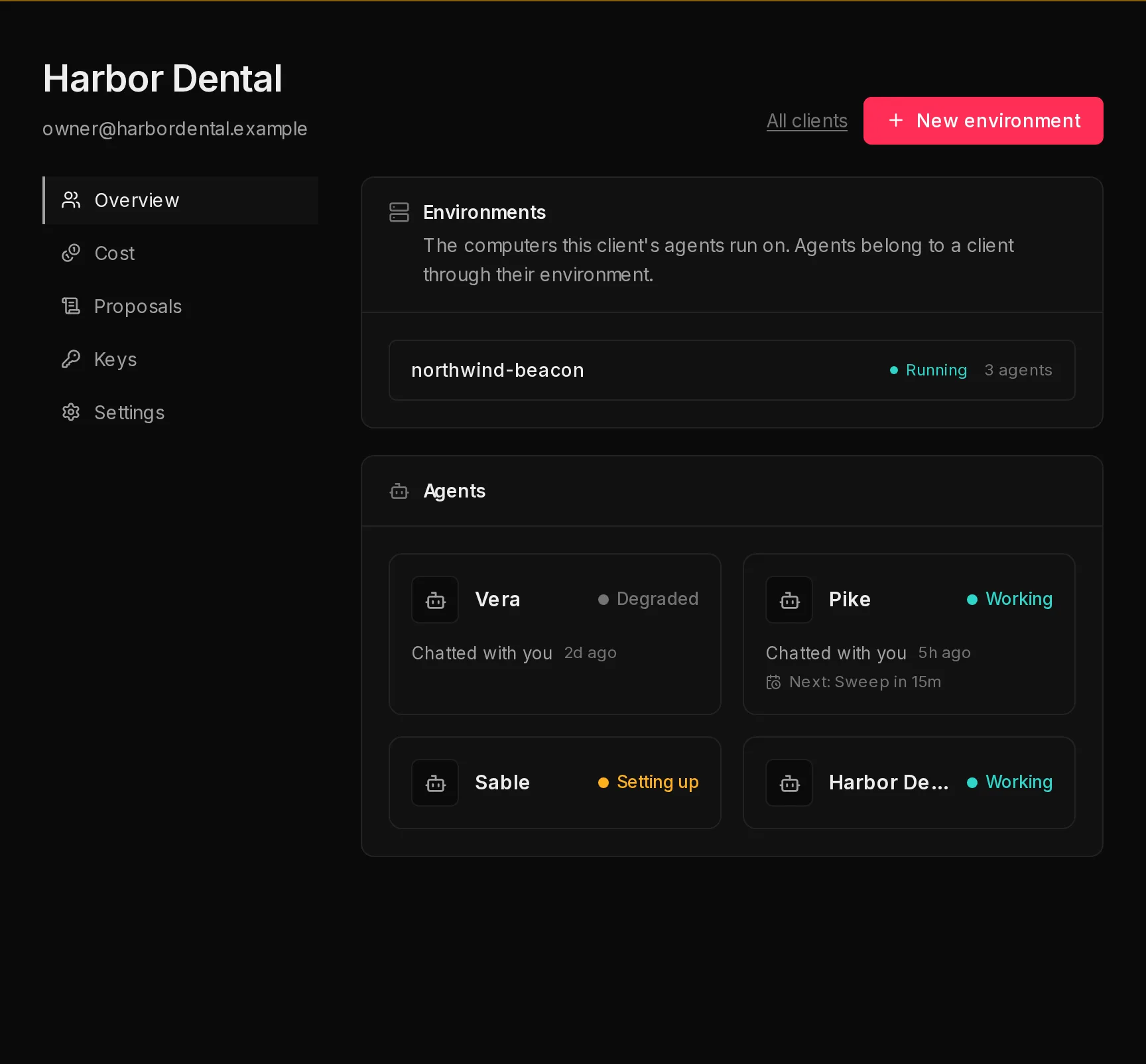Viewport: 1146px width, 1064px height.
Task: Click the robot icon beside Agents heading
Action: tap(399, 491)
